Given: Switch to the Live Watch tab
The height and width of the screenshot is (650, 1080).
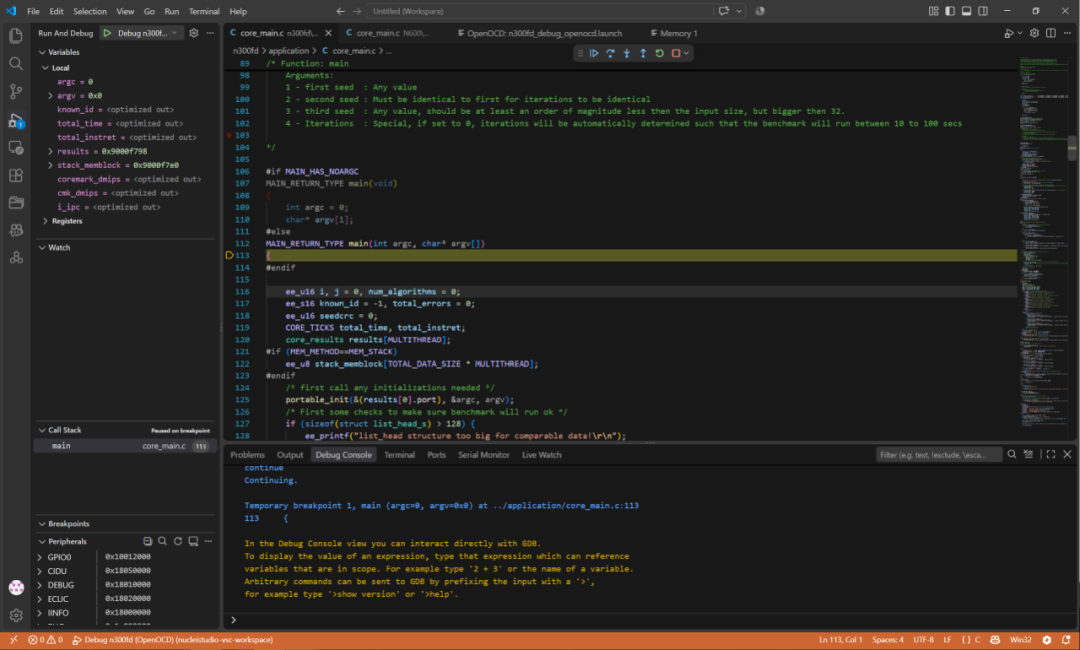Looking at the screenshot, I should pos(541,454).
